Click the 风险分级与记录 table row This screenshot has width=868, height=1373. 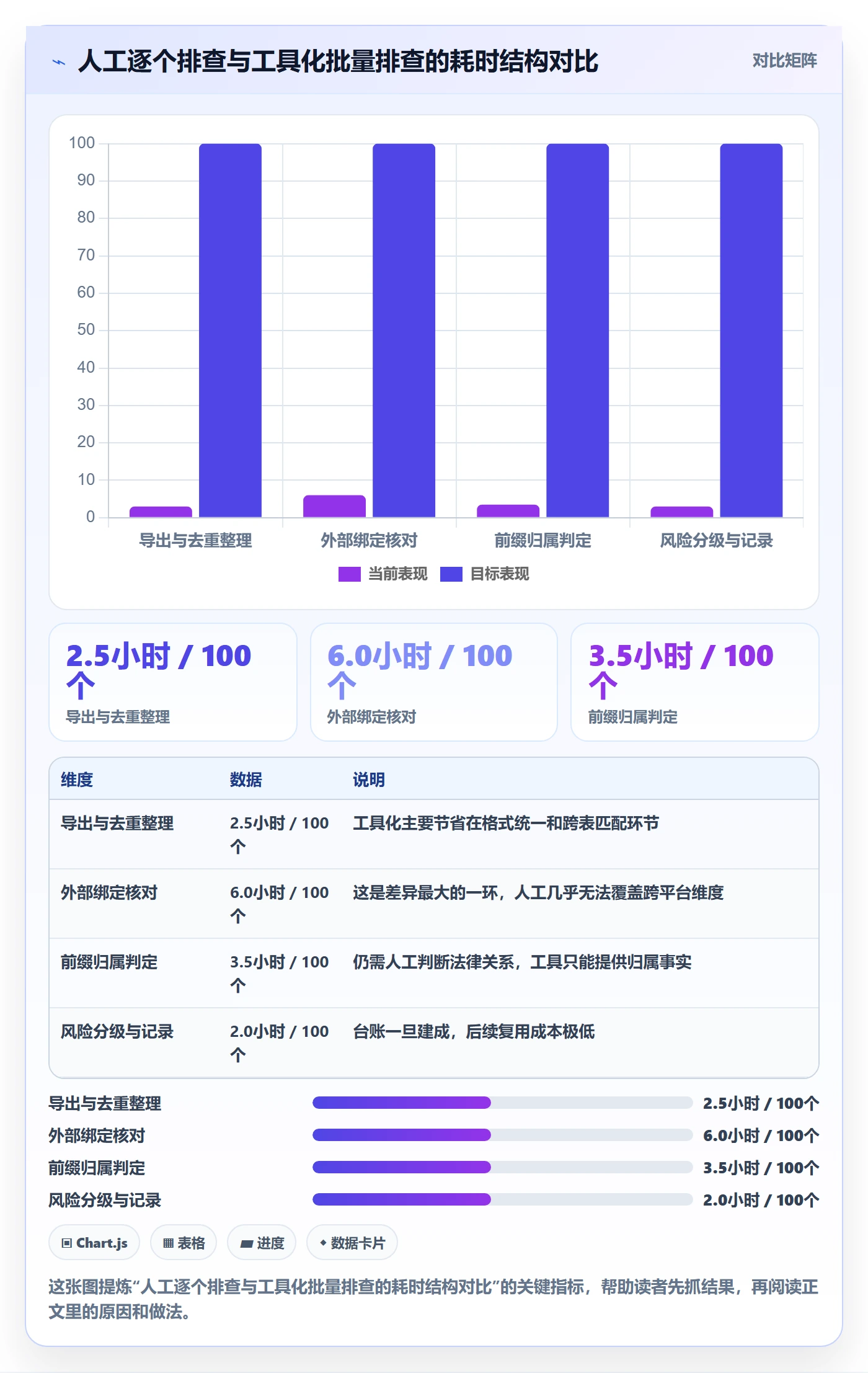click(x=434, y=1042)
